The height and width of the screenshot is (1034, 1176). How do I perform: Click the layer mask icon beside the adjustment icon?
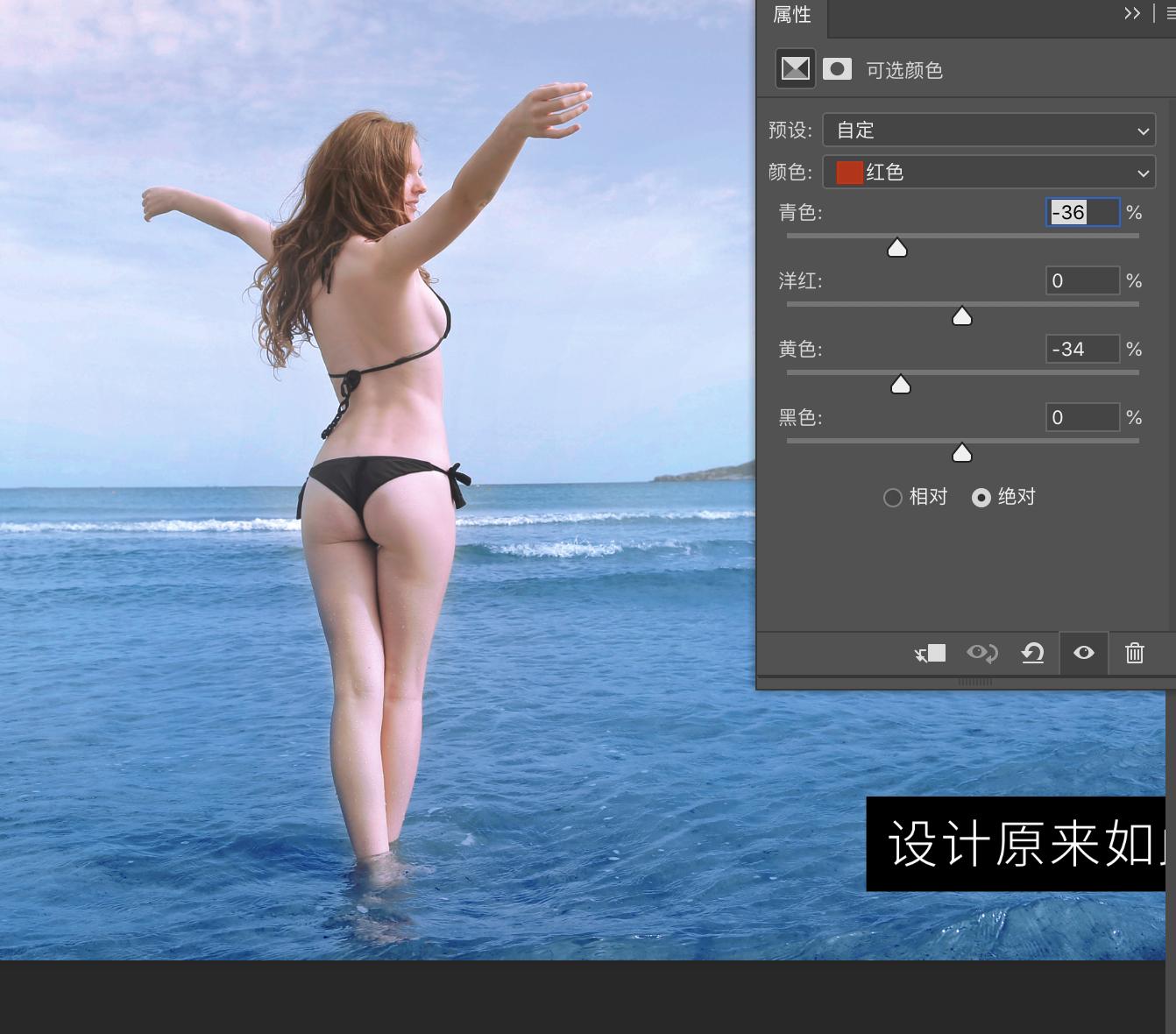pyautogui.click(x=838, y=68)
